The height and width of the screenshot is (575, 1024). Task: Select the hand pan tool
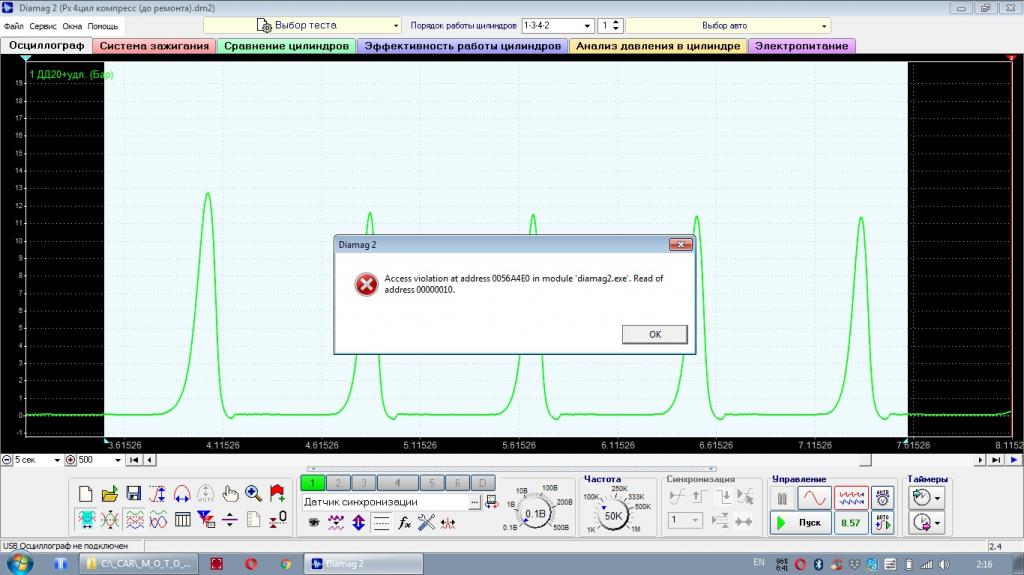tap(230, 493)
